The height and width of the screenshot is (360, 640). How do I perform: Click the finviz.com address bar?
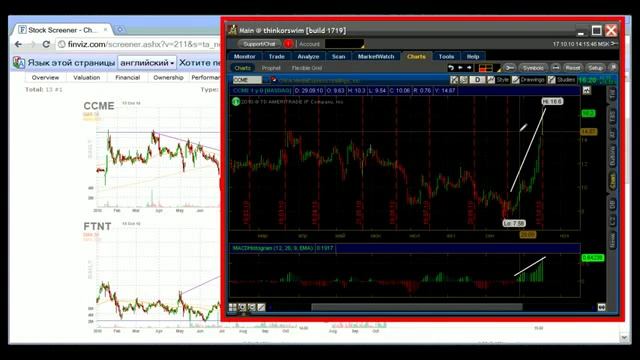point(139,44)
